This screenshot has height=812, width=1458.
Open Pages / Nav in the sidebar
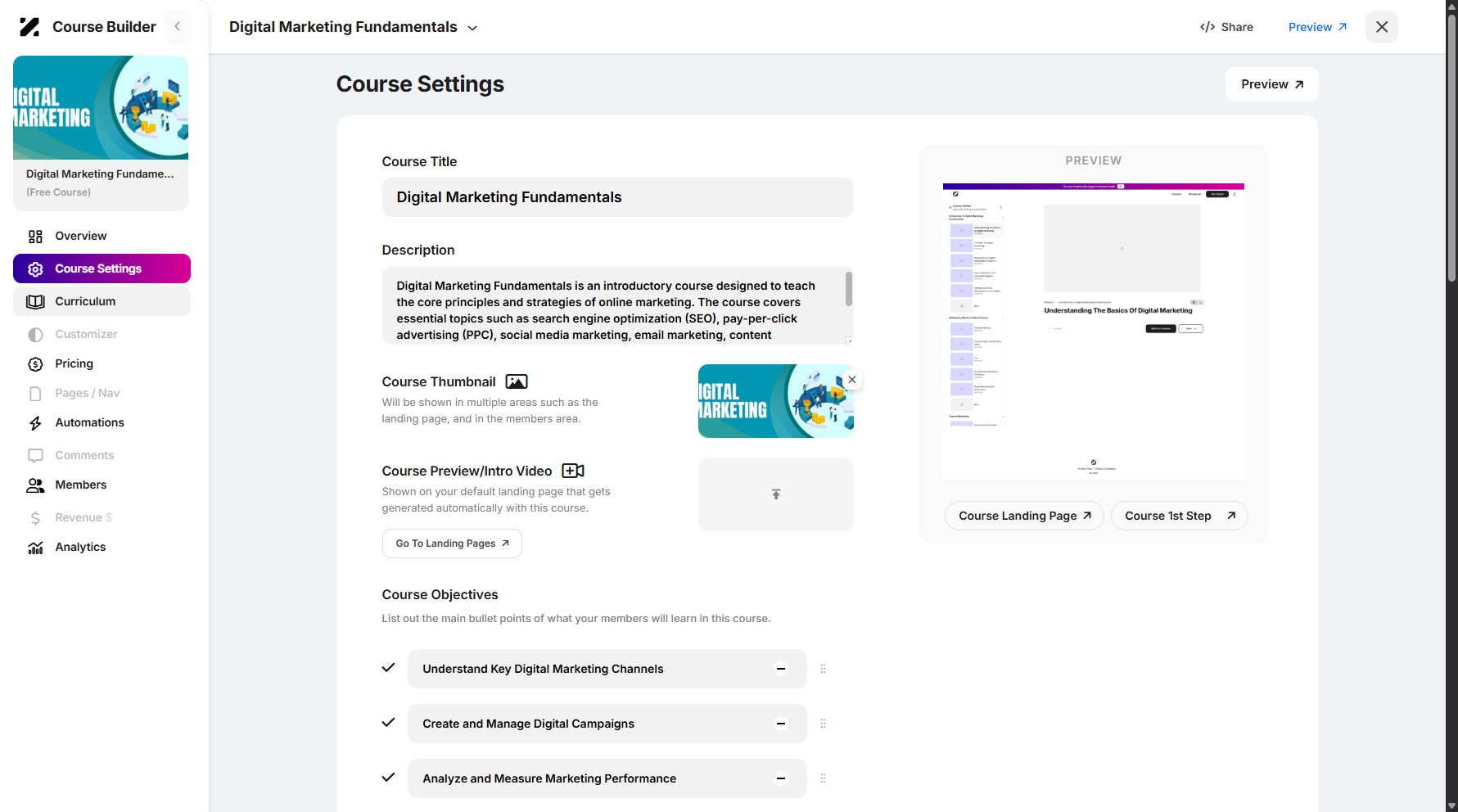(102, 393)
